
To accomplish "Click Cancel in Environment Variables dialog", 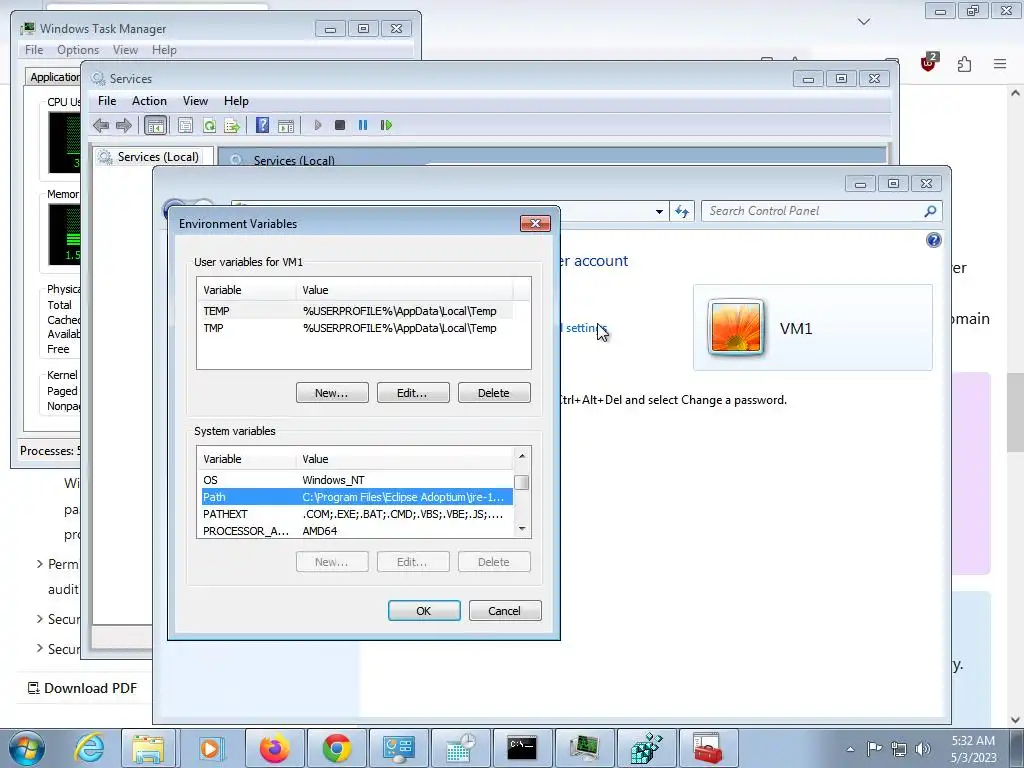I will point(505,611).
